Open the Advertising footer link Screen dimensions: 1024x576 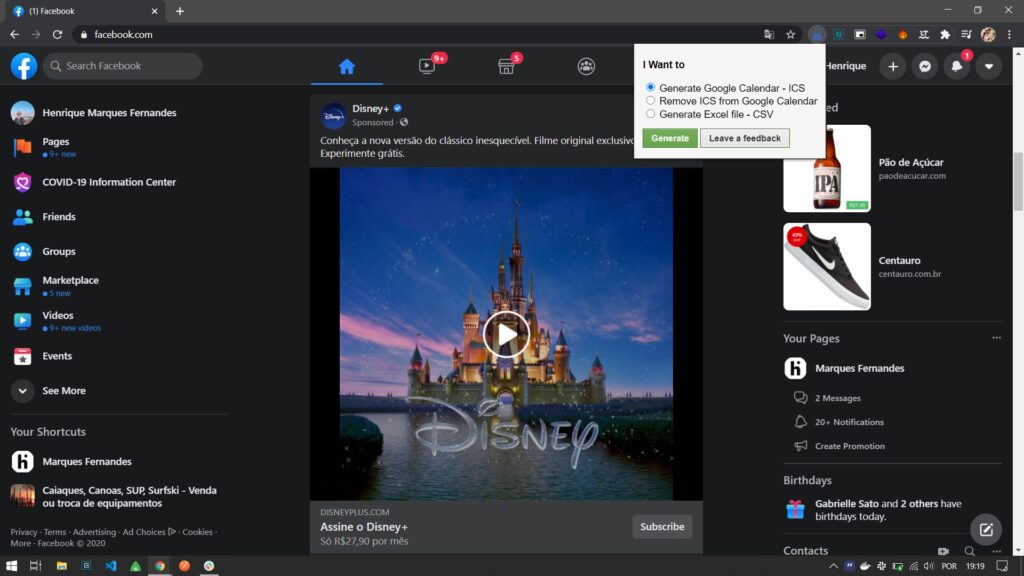point(94,532)
